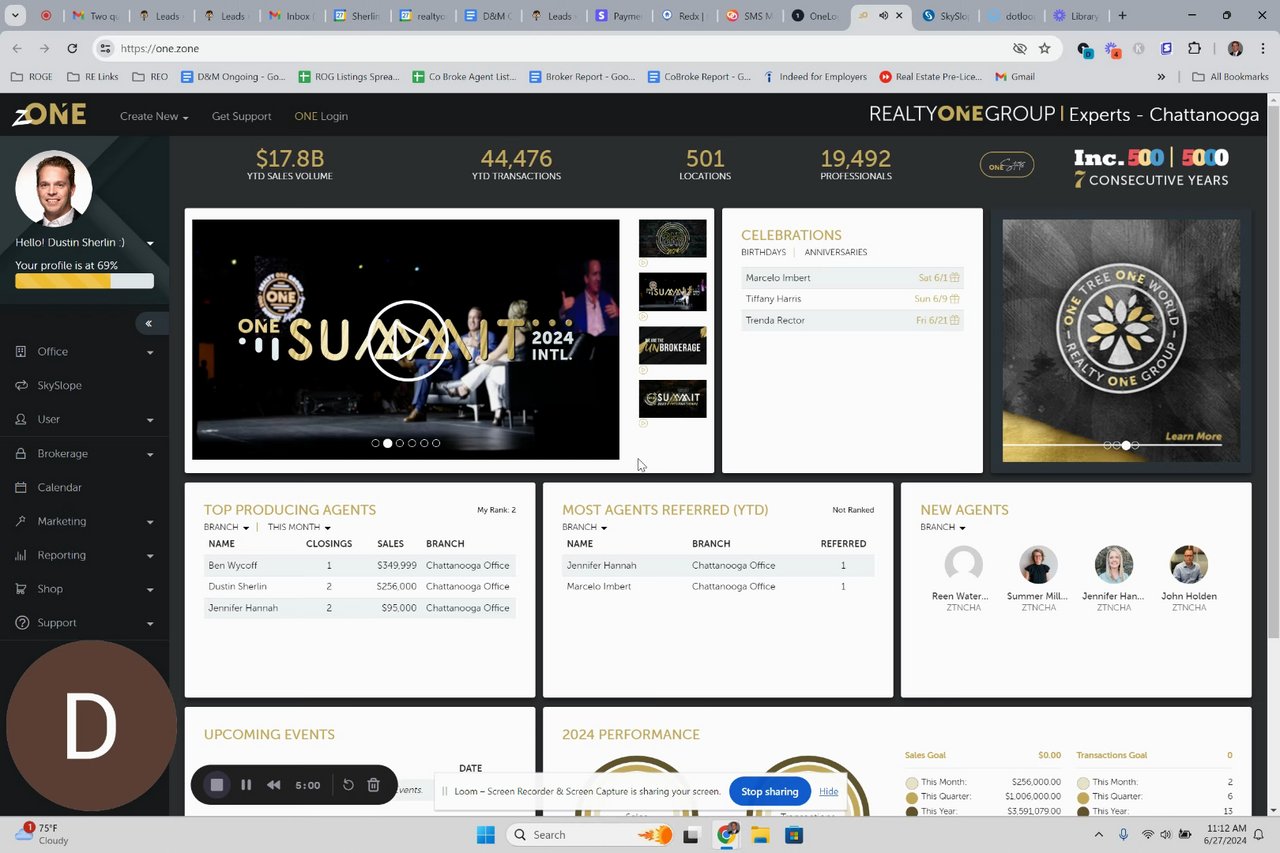Collapse the sidebar with double-chevron button

click(149, 323)
